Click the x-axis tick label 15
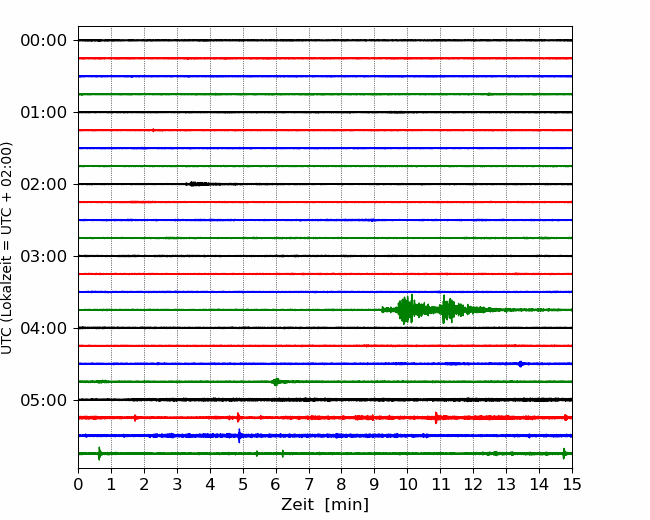Viewport: 650px width, 520px height. click(x=572, y=484)
